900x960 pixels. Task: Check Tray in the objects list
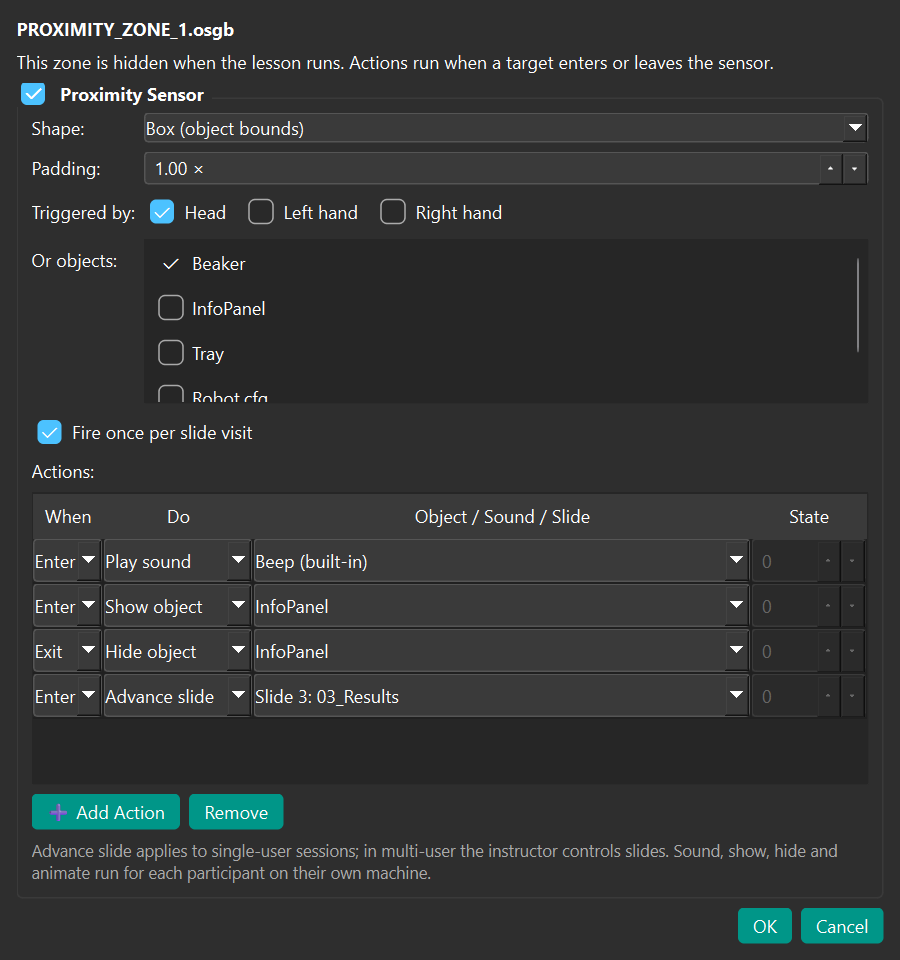tap(171, 353)
